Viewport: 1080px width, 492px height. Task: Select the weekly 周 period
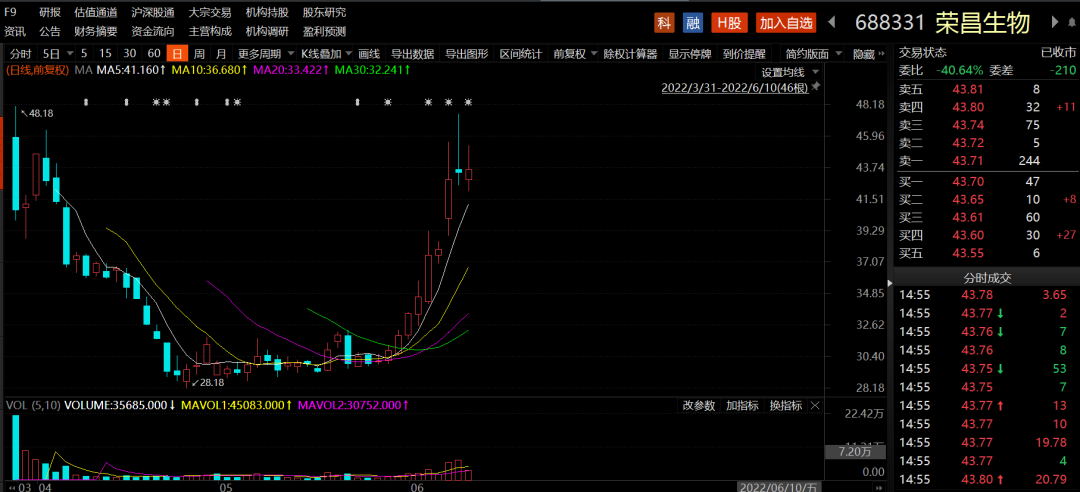[200, 53]
